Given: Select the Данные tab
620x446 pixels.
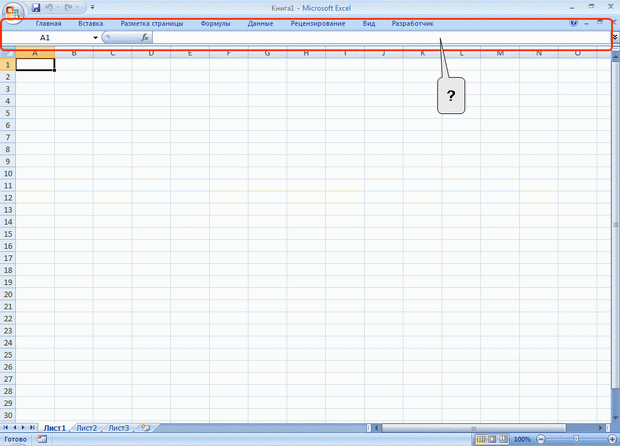Looking at the screenshot, I should (260, 24).
